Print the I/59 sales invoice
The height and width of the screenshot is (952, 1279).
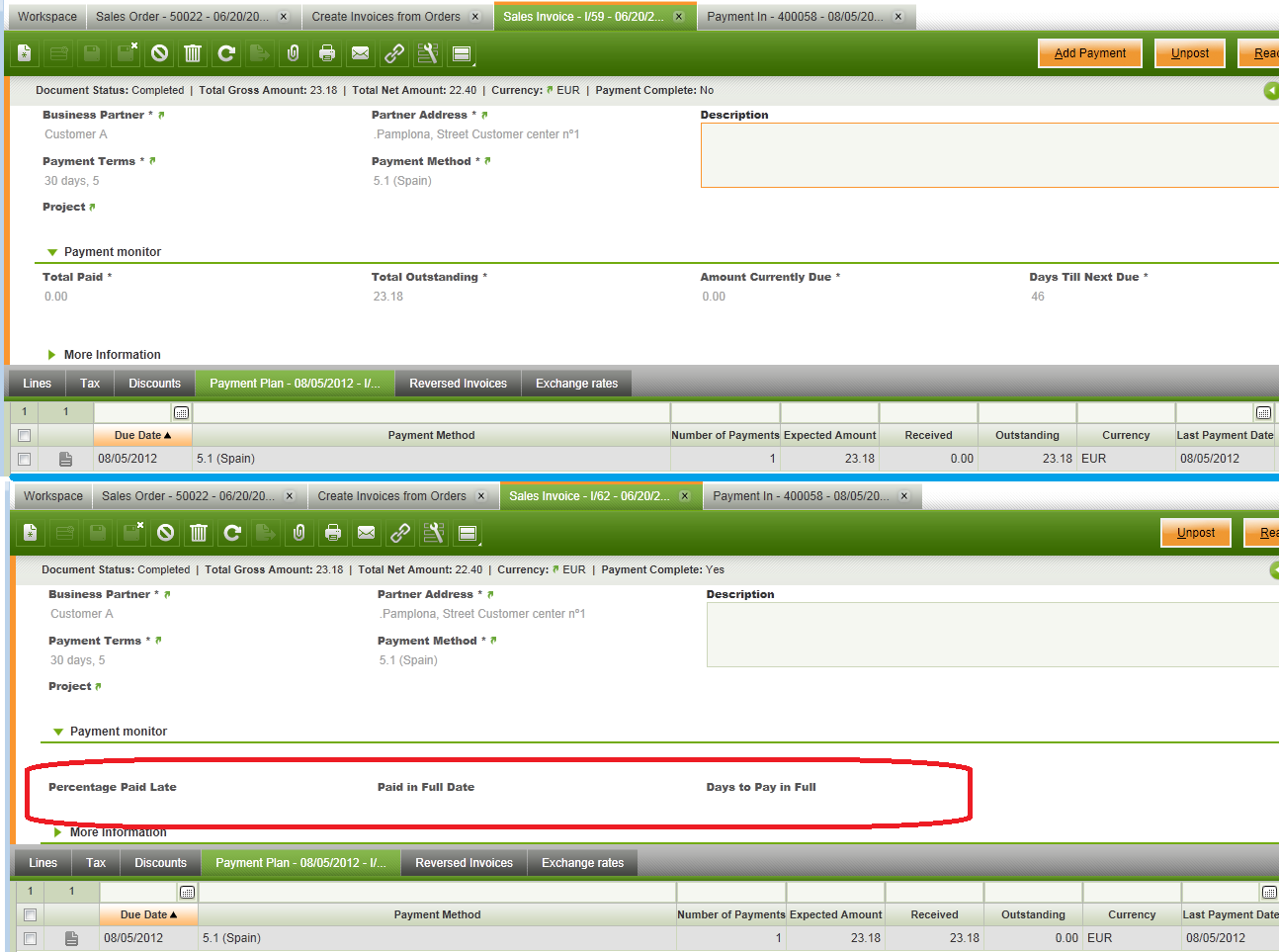click(x=327, y=53)
